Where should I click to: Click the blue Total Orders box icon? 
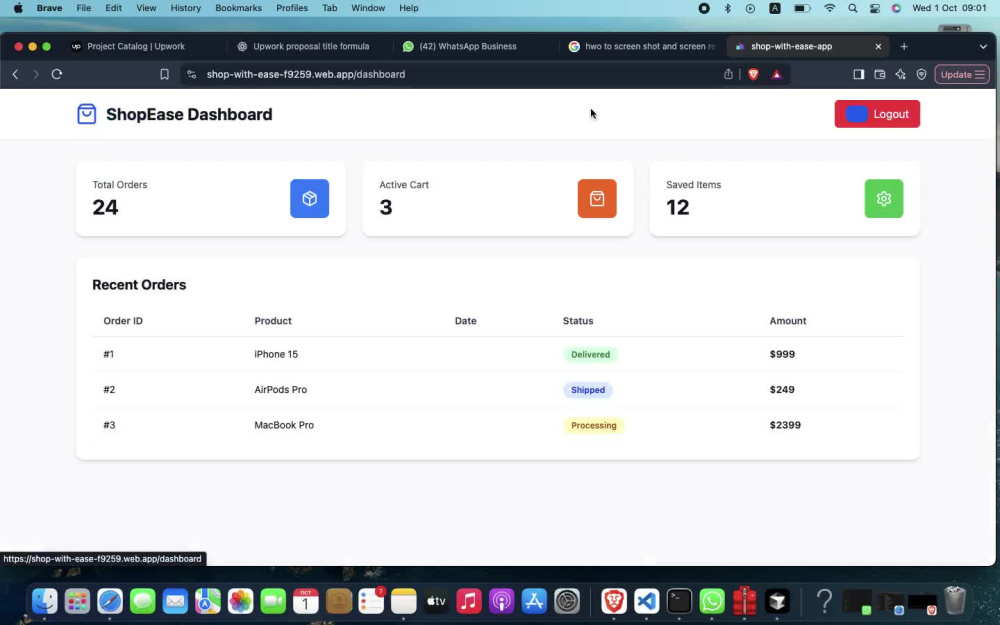click(x=309, y=198)
